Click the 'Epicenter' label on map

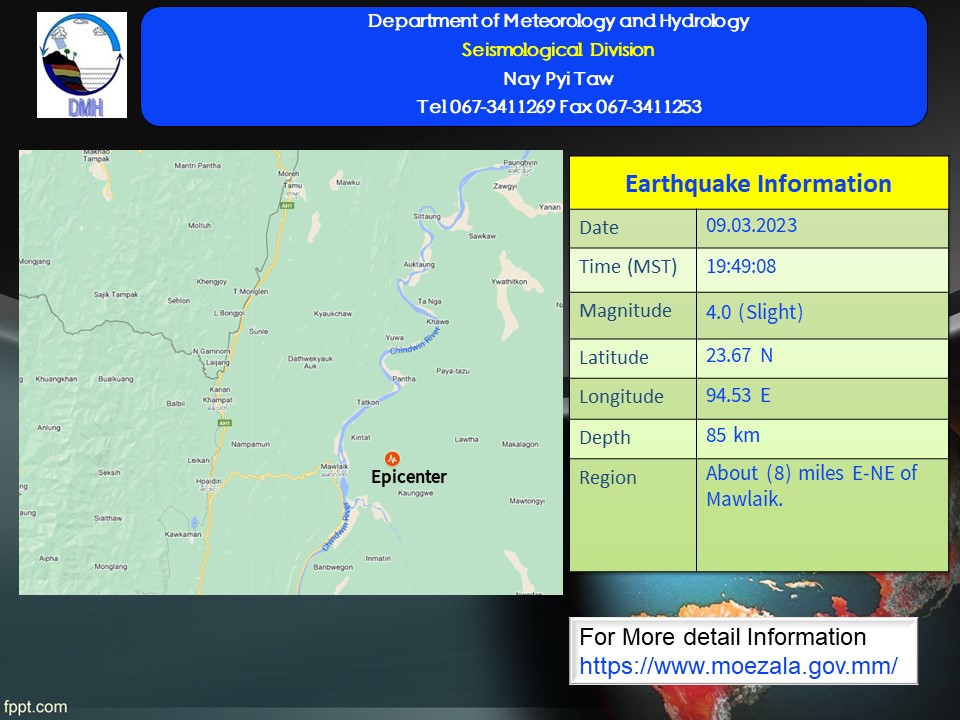point(409,477)
